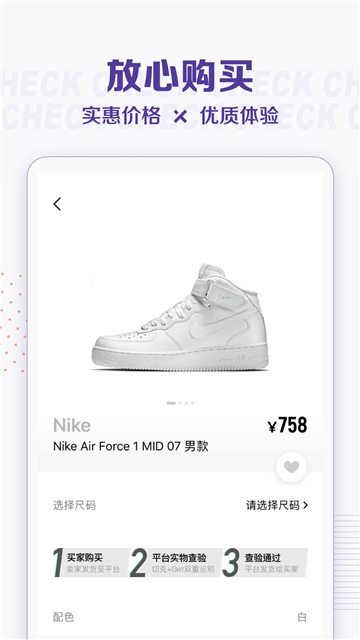
Task: Click the 选择尺码 label
Action: point(74,505)
